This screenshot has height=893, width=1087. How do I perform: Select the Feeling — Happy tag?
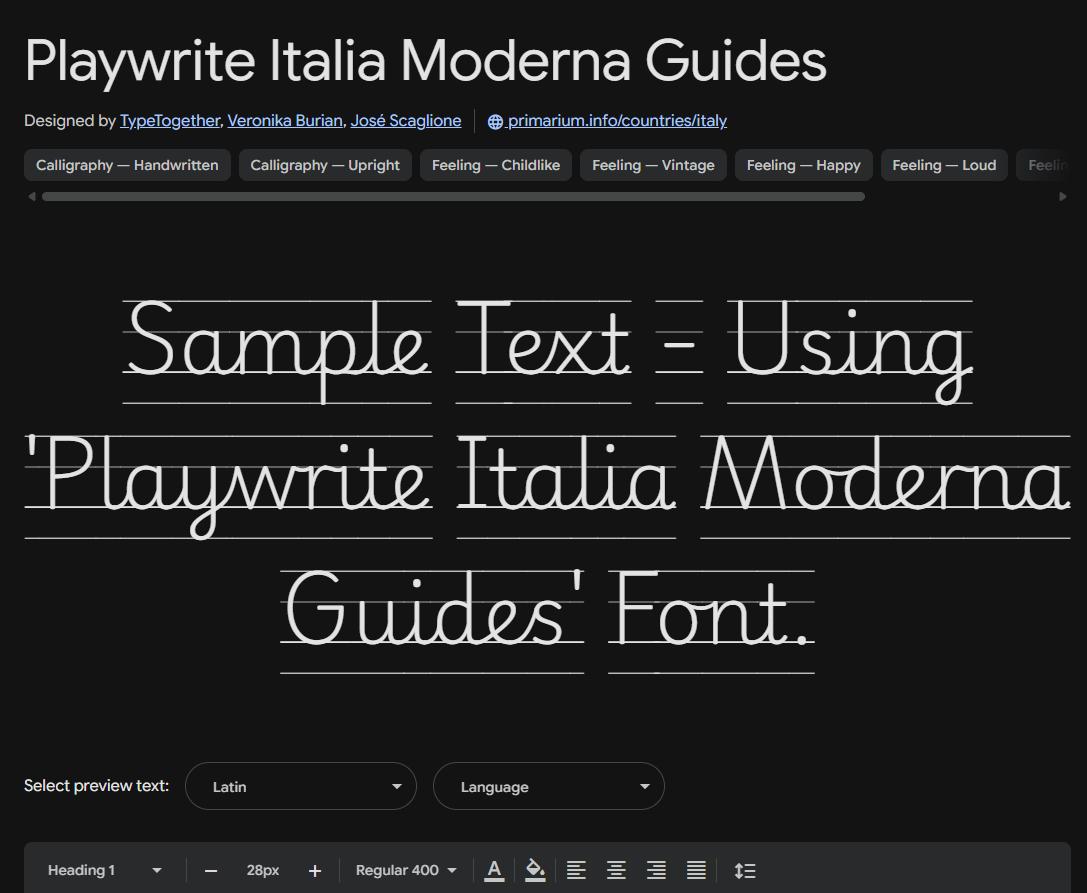click(803, 165)
